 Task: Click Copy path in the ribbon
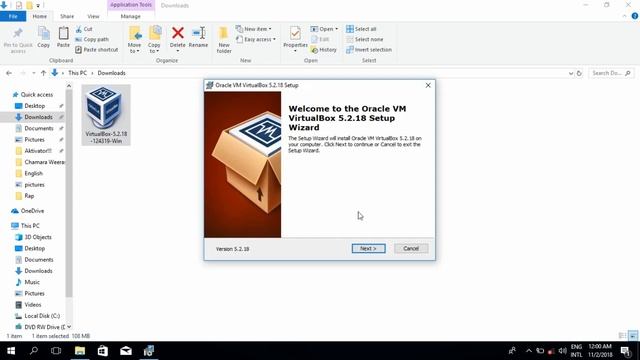92,39
